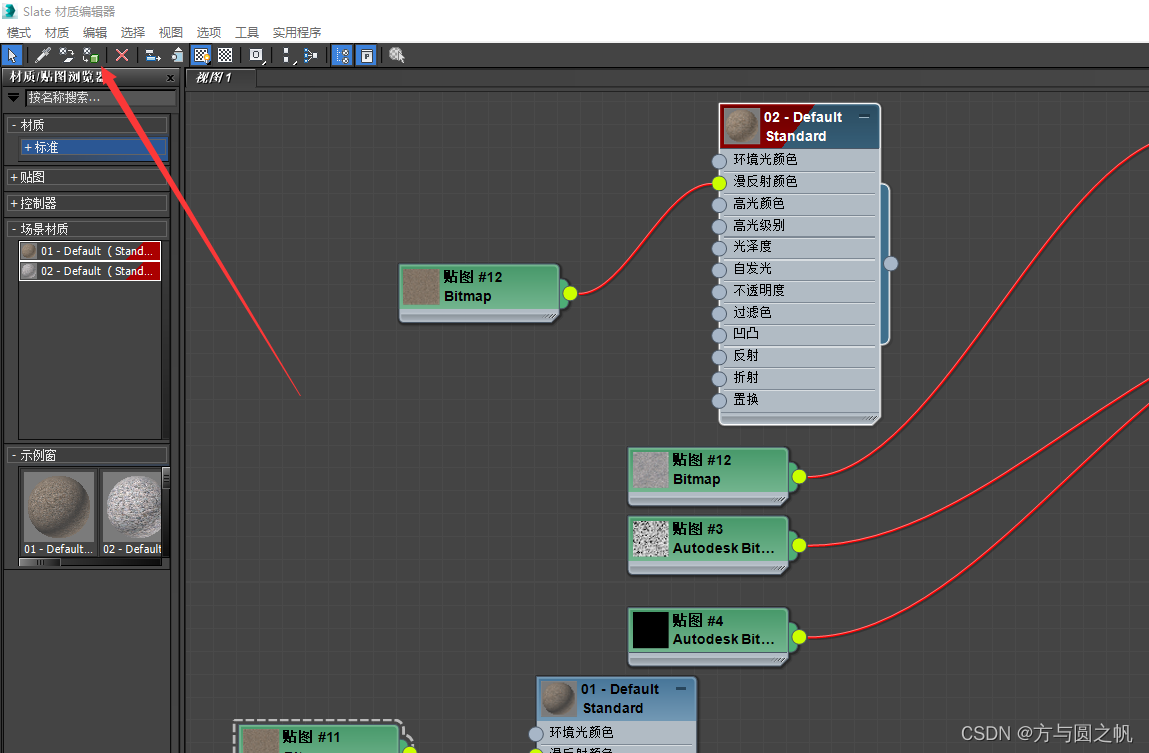
Task: Click Show Shaded Material in Viewport icon
Action: [201, 55]
